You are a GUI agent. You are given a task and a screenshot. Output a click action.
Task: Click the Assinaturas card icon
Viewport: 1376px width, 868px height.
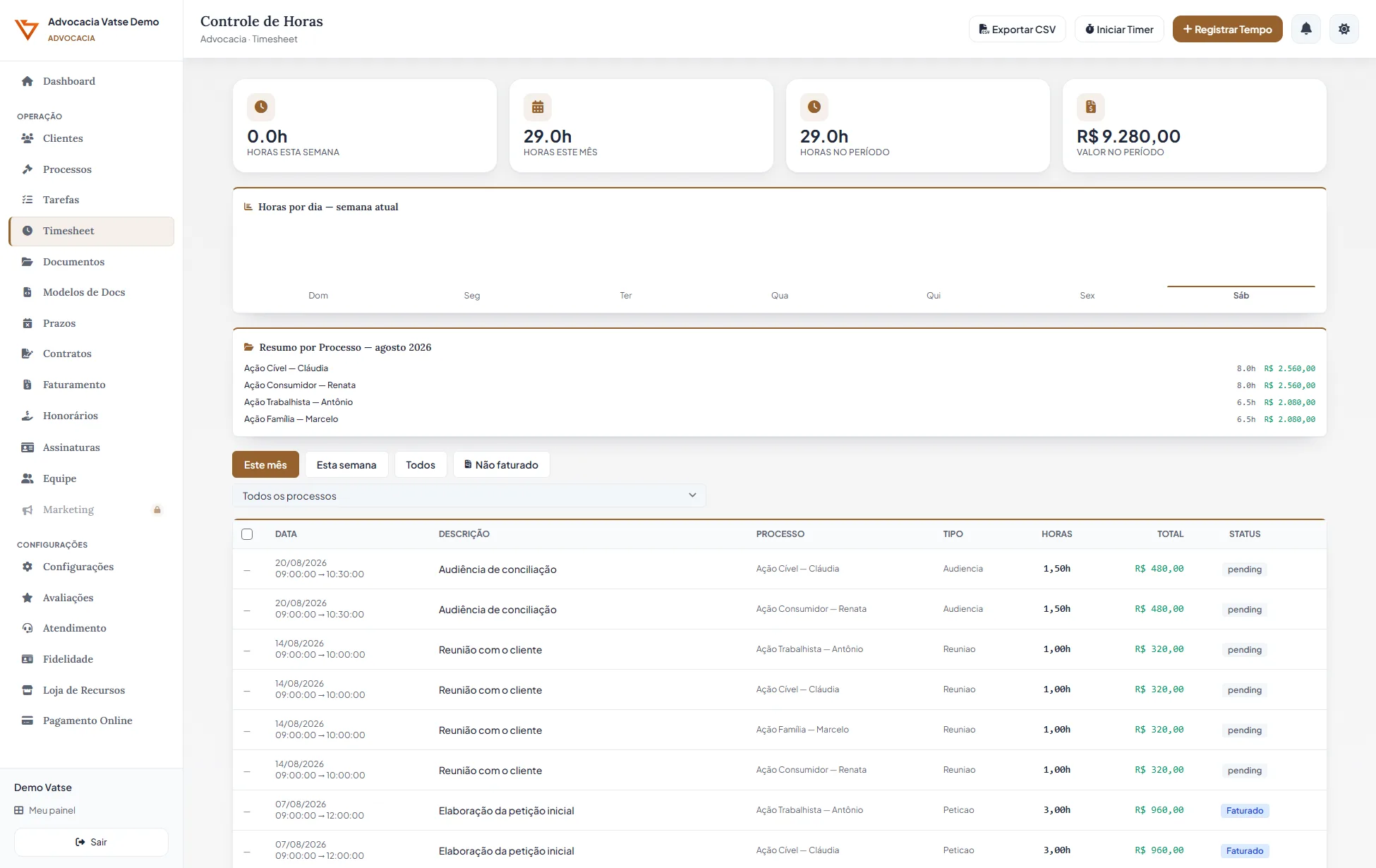28,447
